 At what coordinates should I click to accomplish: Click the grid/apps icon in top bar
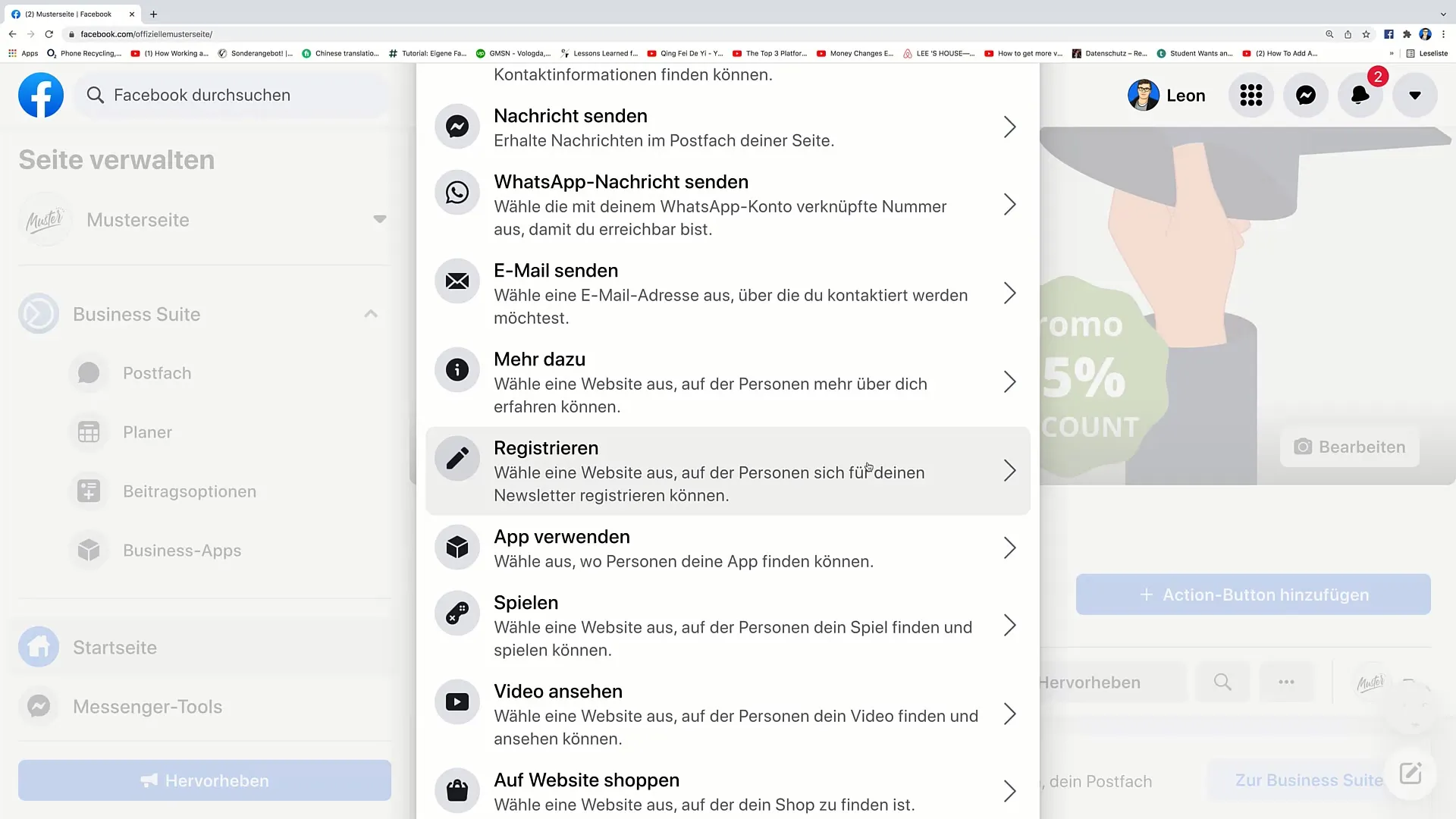(x=1251, y=95)
